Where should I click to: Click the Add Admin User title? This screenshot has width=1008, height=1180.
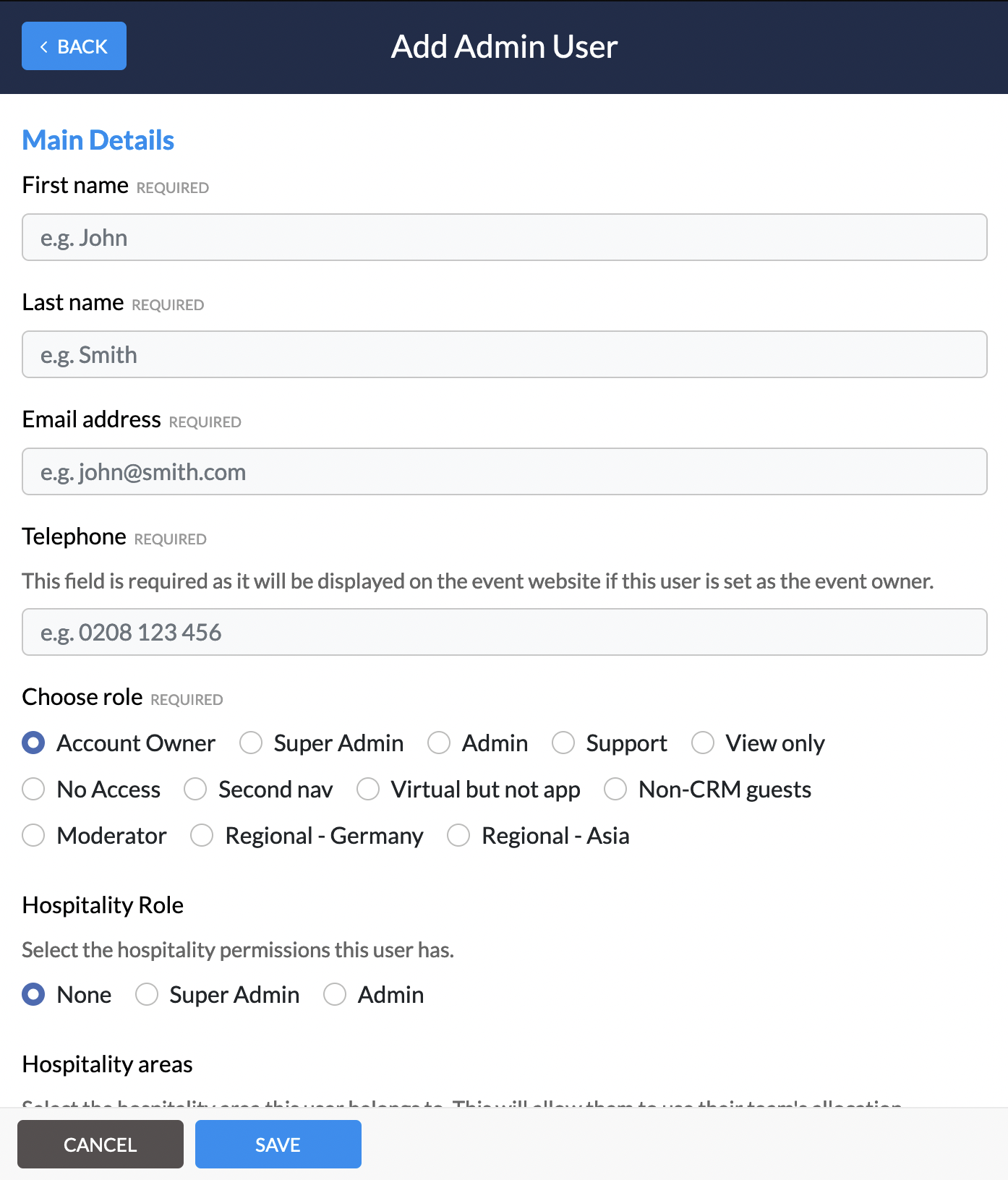pos(504,46)
